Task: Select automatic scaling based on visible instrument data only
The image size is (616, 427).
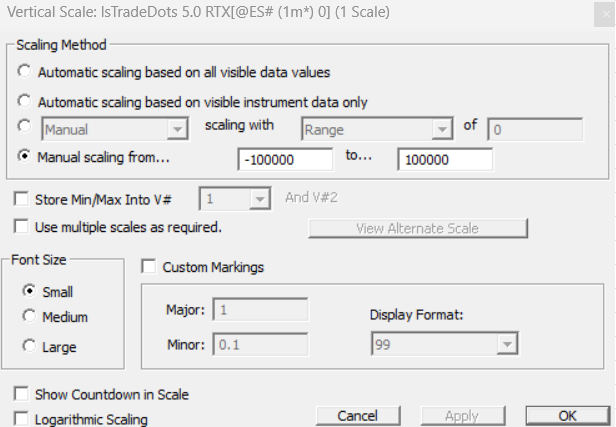Action: 24,101
